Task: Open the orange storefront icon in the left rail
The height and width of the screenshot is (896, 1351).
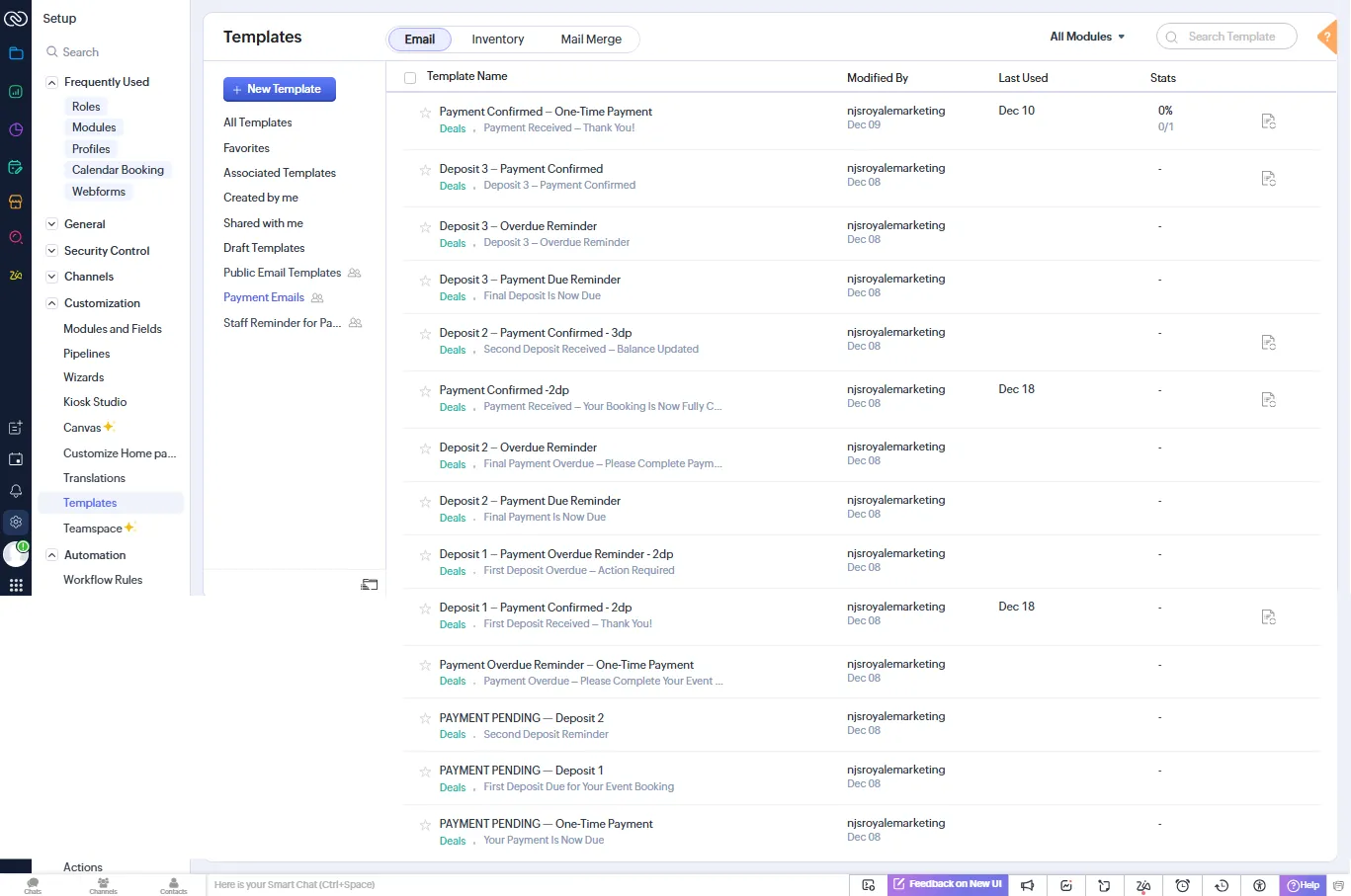Action: coord(16,202)
